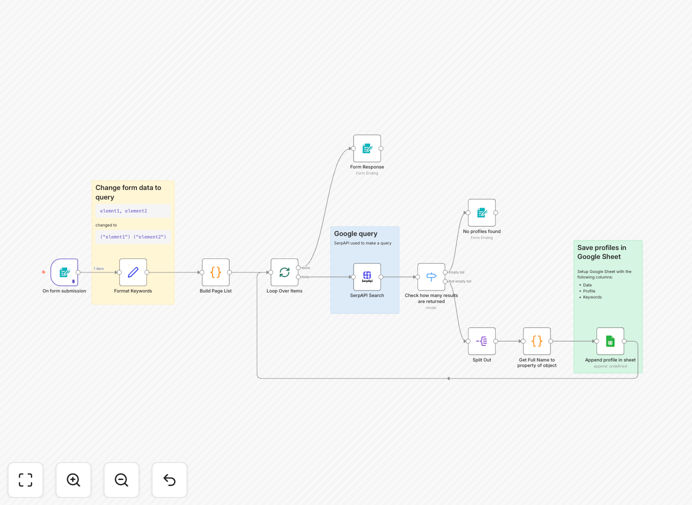
Task: Click the Build Page List label
Action: point(216,291)
